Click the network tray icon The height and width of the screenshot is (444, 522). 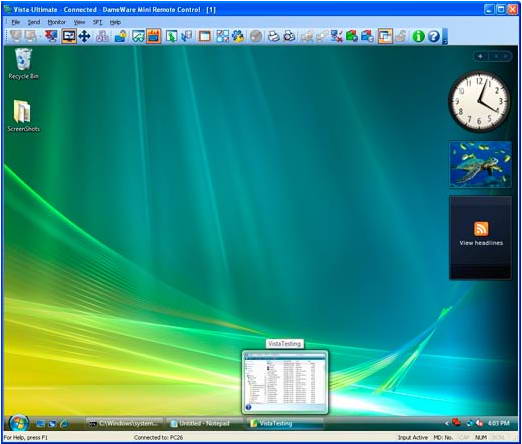point(470,423)
